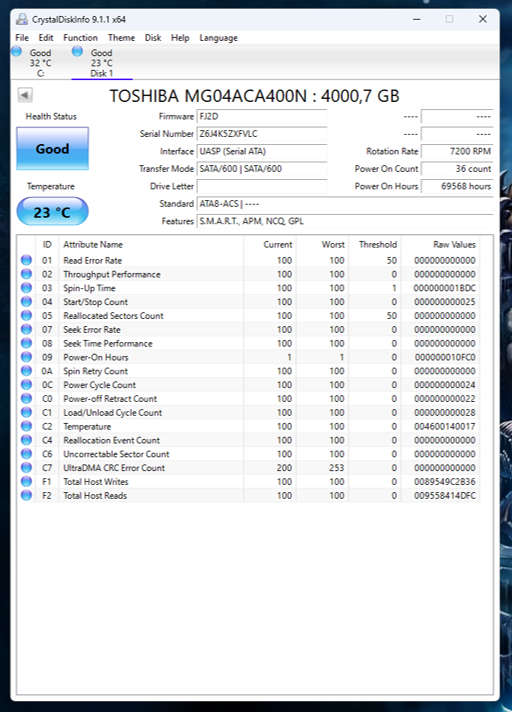Click status orb for Load/Unload Cycle Count

coord(26,412)
